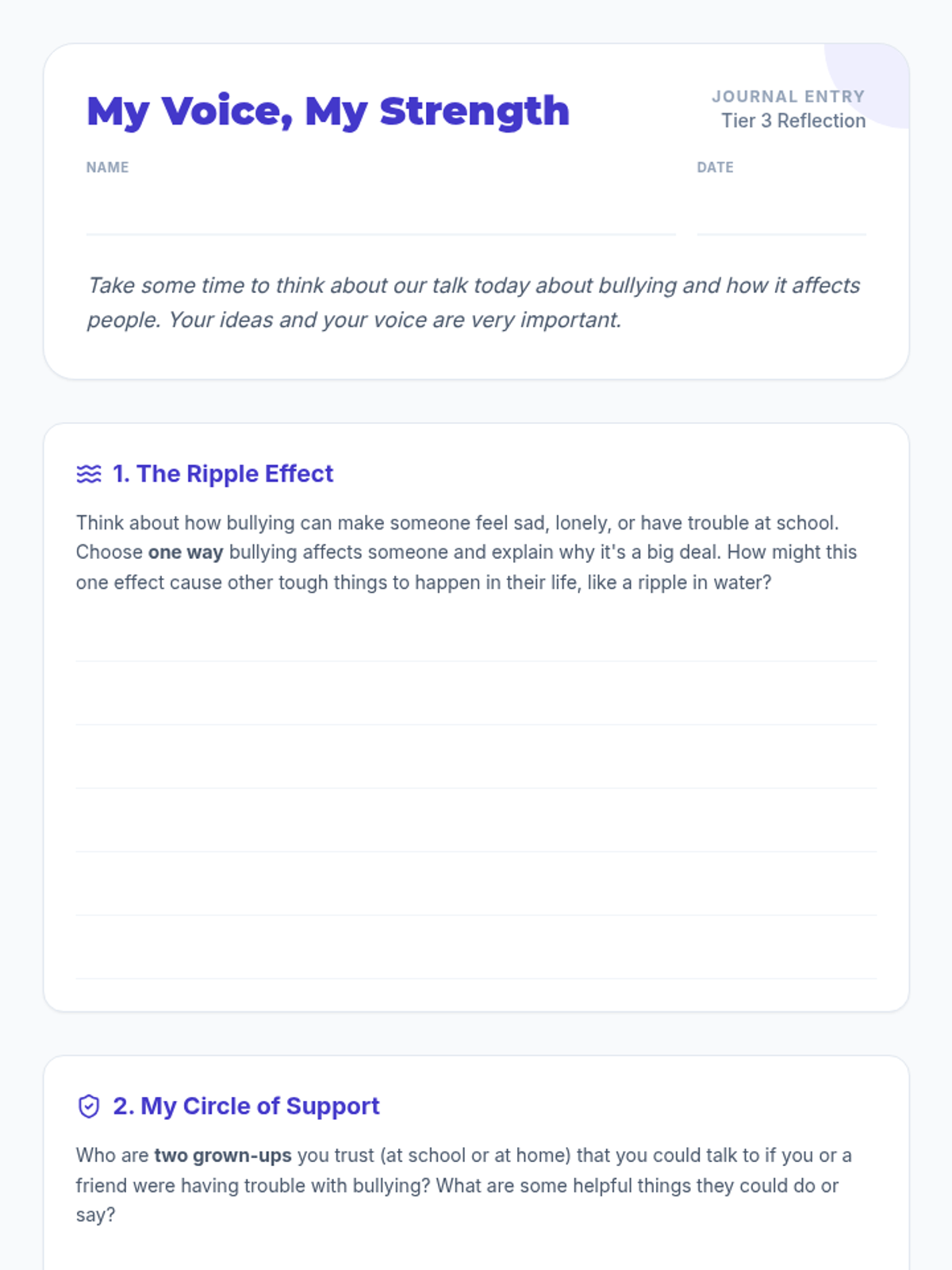Click the Name input line

[x=381, y=216]
